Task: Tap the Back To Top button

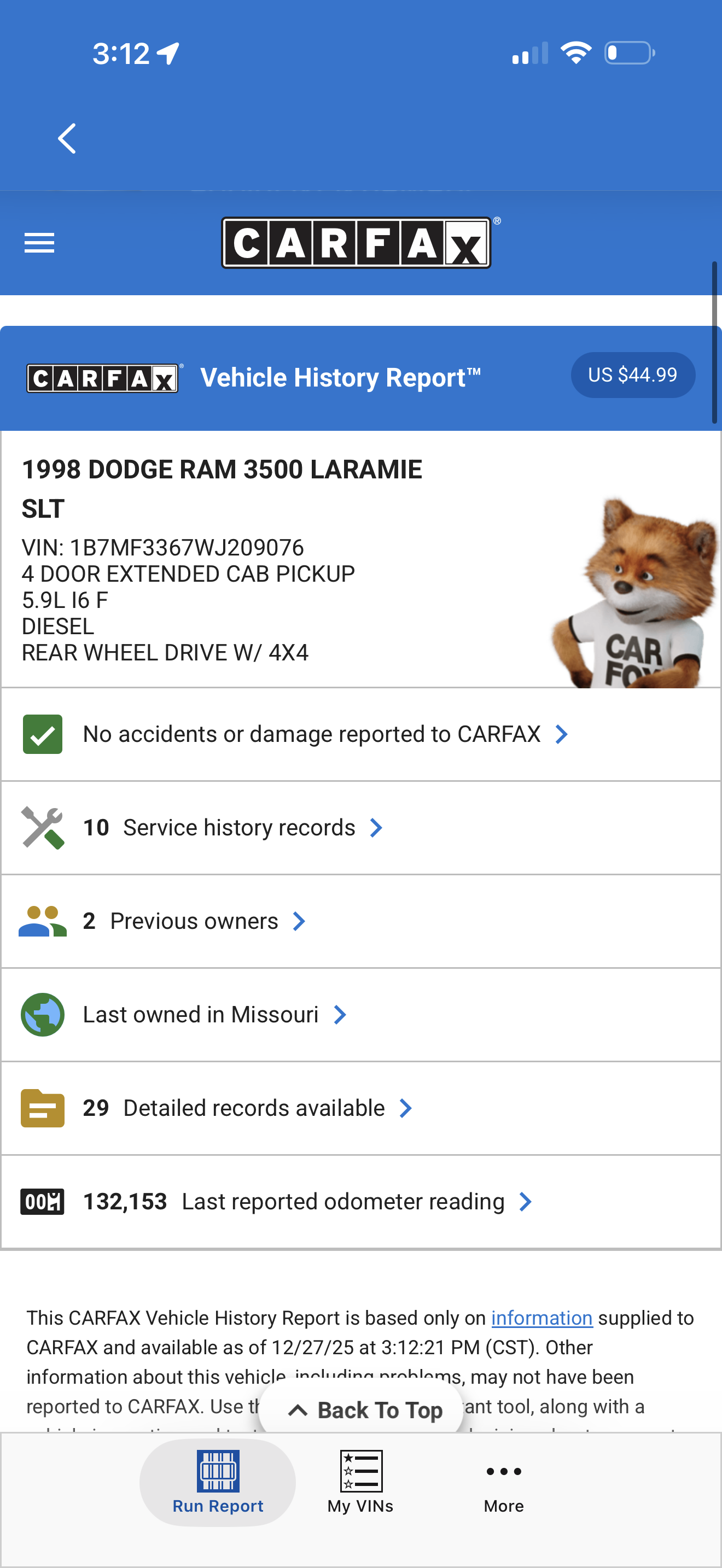Action: click(361, 1411)
